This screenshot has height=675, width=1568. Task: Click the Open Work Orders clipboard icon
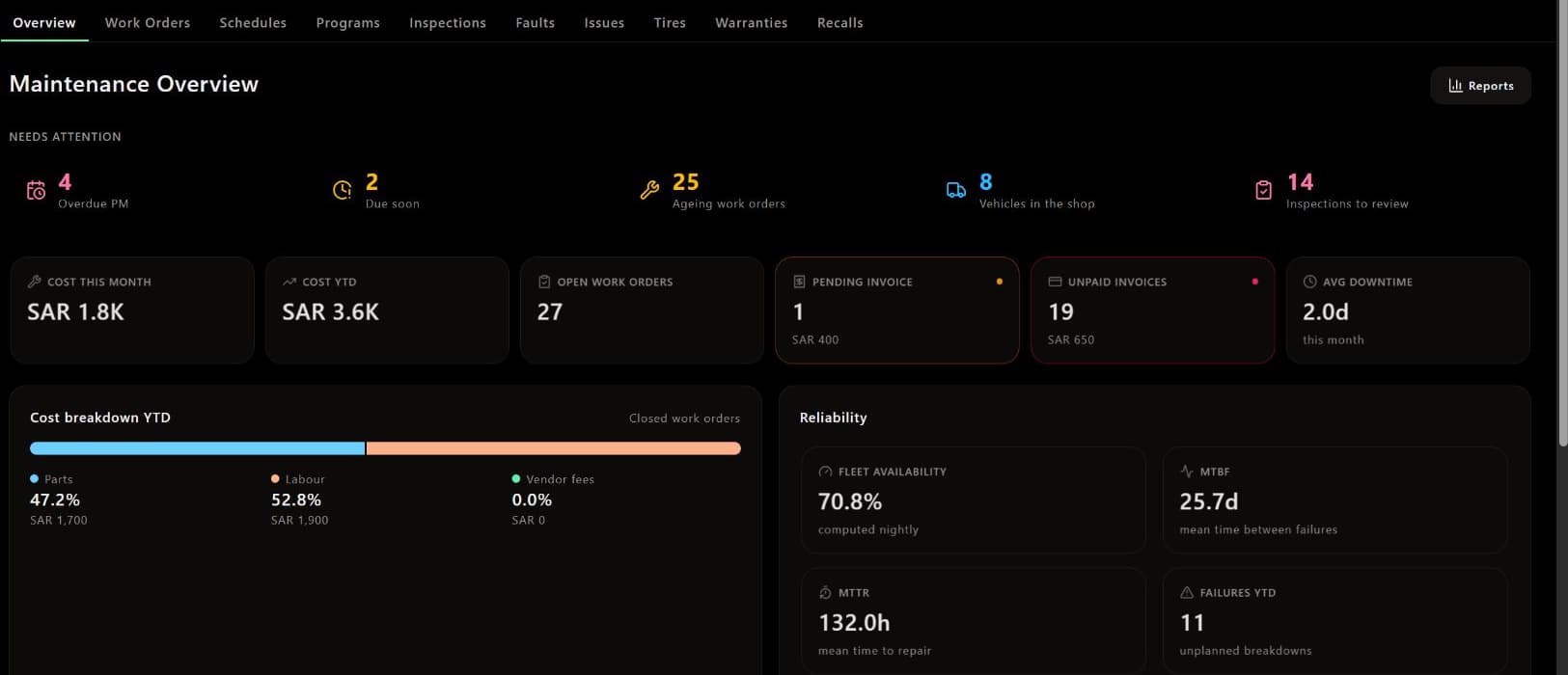point(544,282)
